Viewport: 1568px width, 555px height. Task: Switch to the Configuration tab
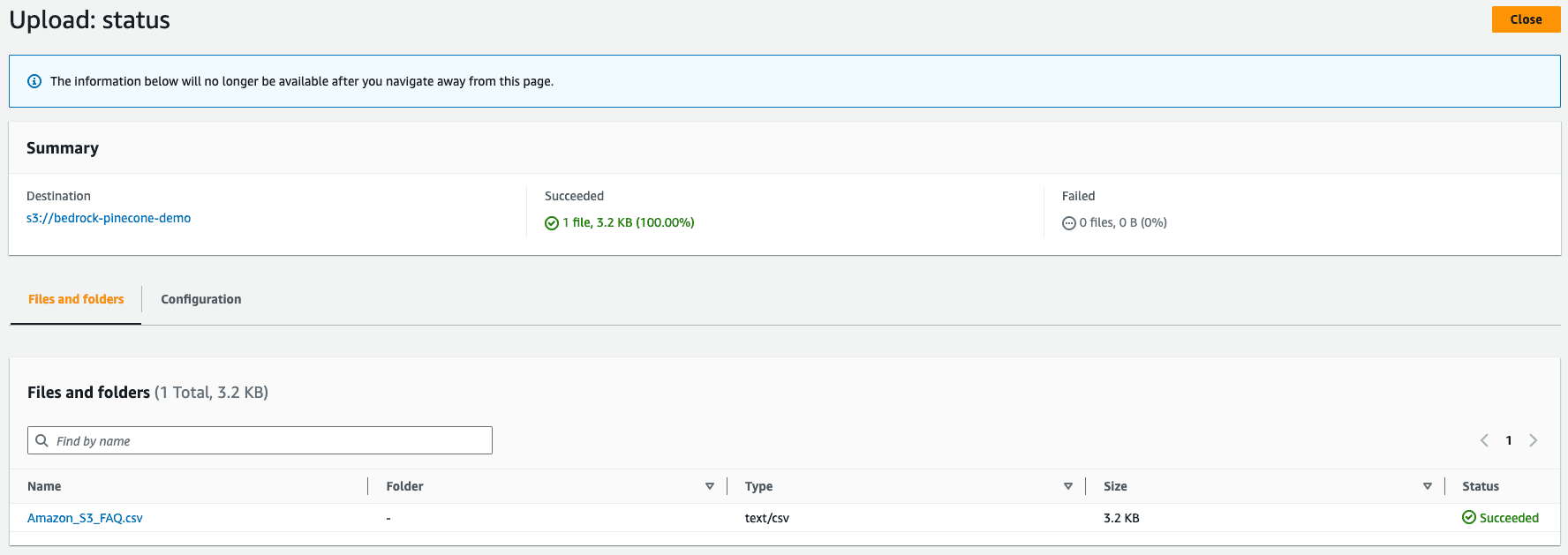(200, 299)
